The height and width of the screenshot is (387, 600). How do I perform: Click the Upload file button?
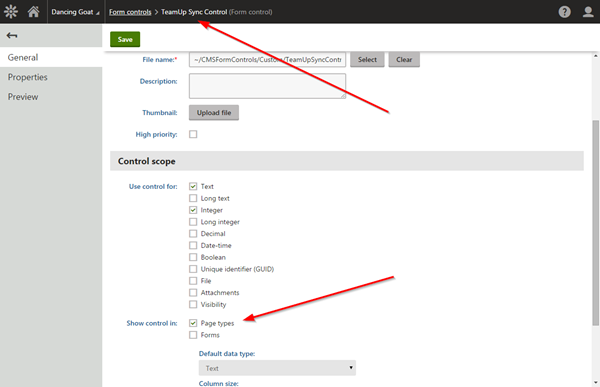coord(214,113)
